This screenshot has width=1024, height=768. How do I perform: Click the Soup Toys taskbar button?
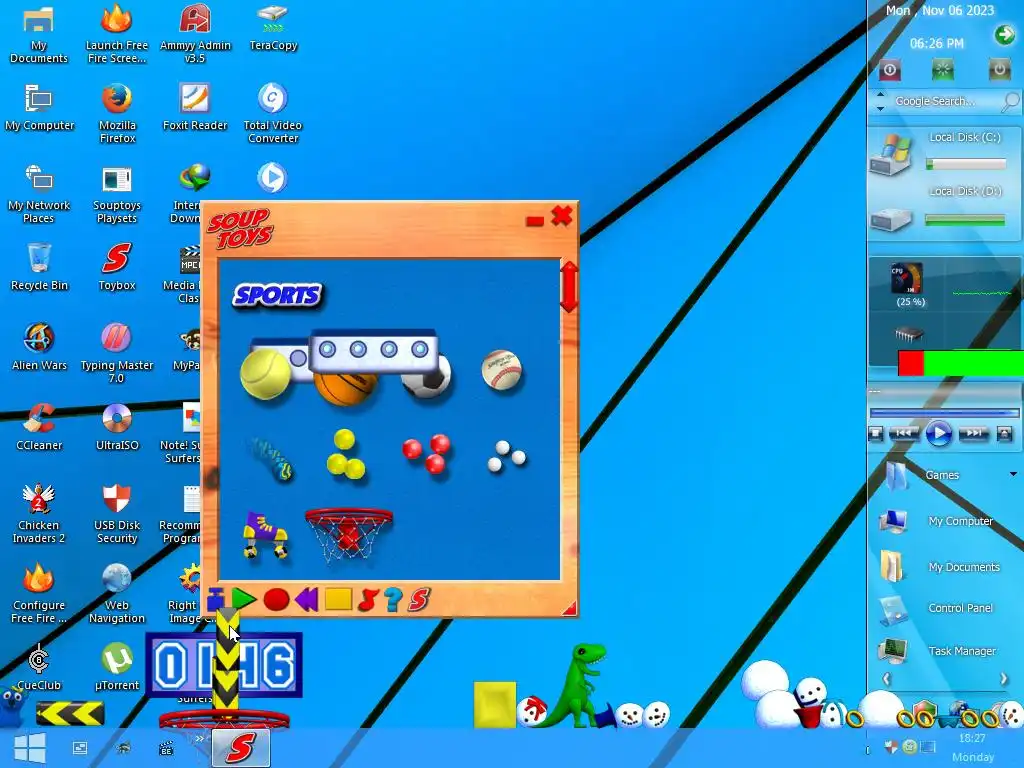[x=240, y=748]
